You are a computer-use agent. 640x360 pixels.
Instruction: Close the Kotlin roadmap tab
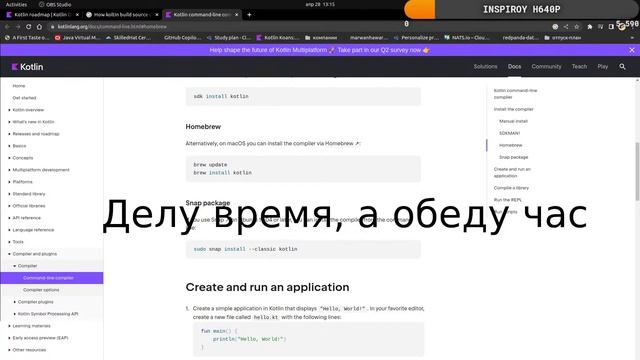coord(77,15)
